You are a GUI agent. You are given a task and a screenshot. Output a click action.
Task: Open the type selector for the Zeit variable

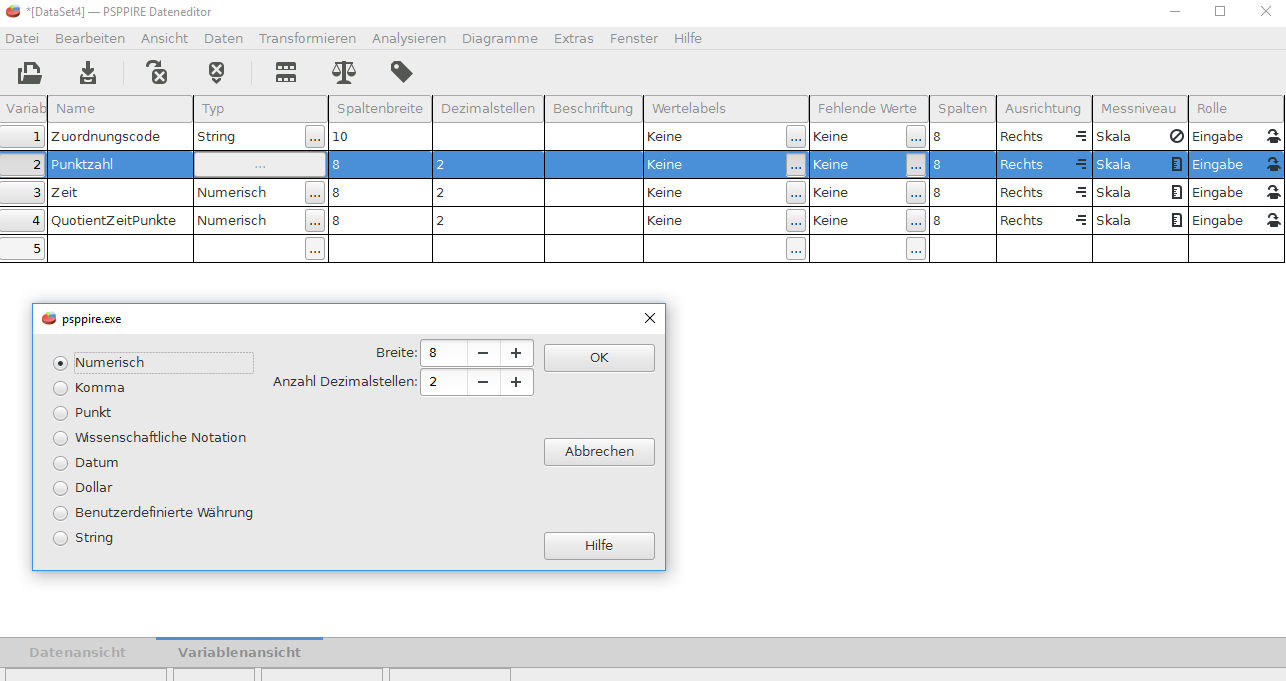tap(315, 193)
